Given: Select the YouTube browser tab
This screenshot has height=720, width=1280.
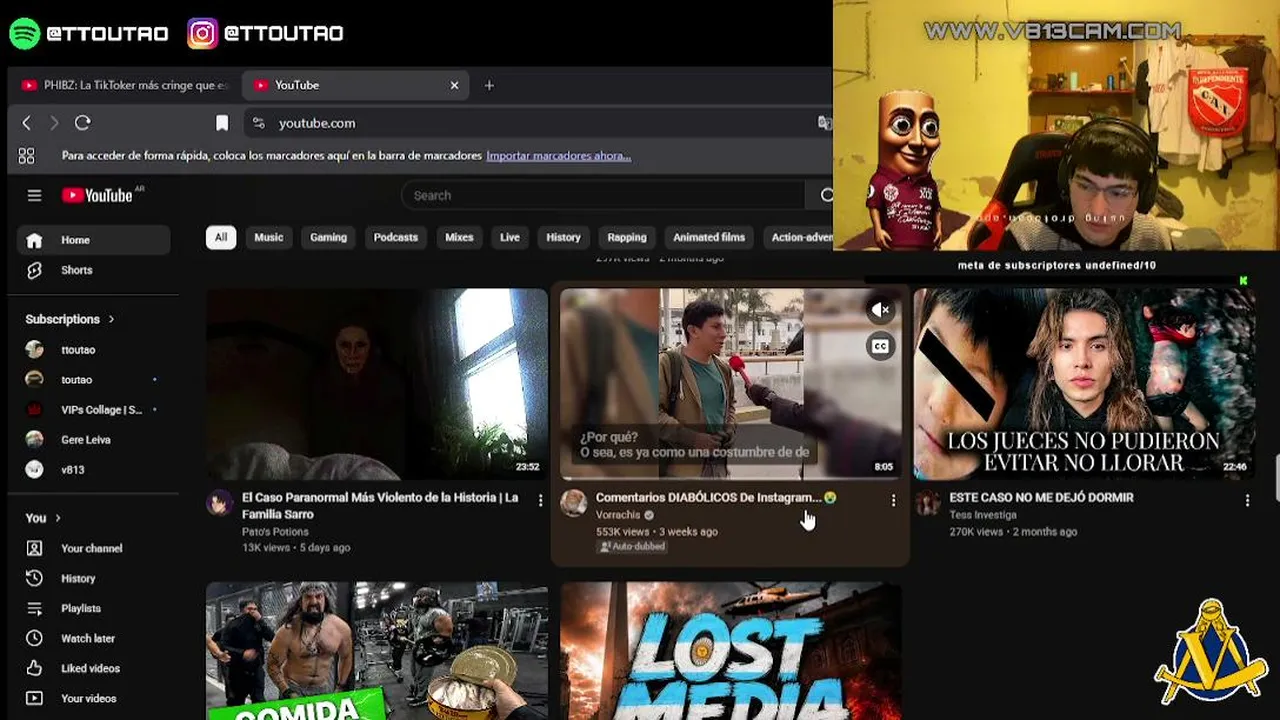Looking at the screenshot, I should [x=356, y=85].
